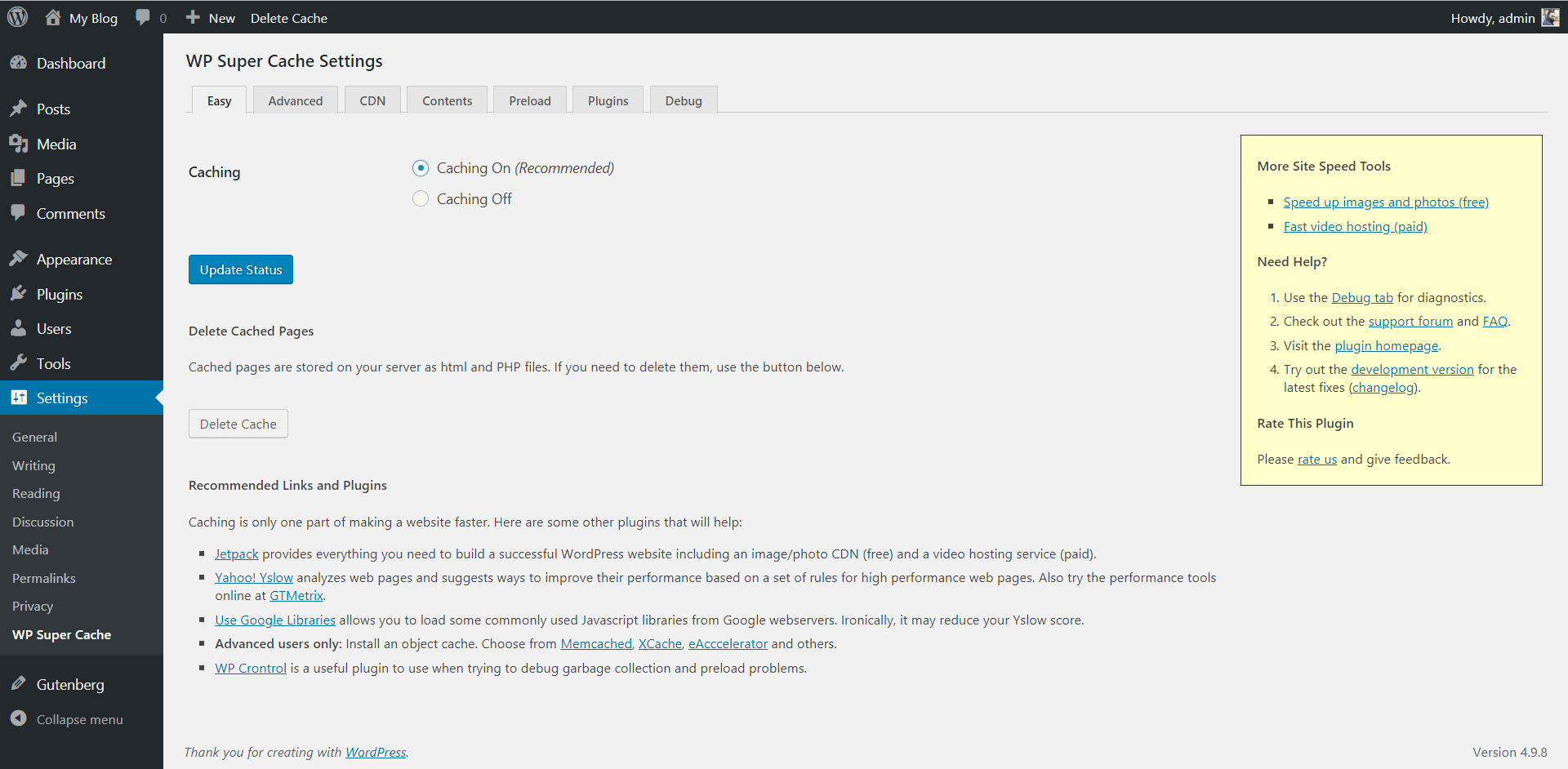Open the Preload tab
Viewport: 1568px width, 769px height.
[530, 100]
